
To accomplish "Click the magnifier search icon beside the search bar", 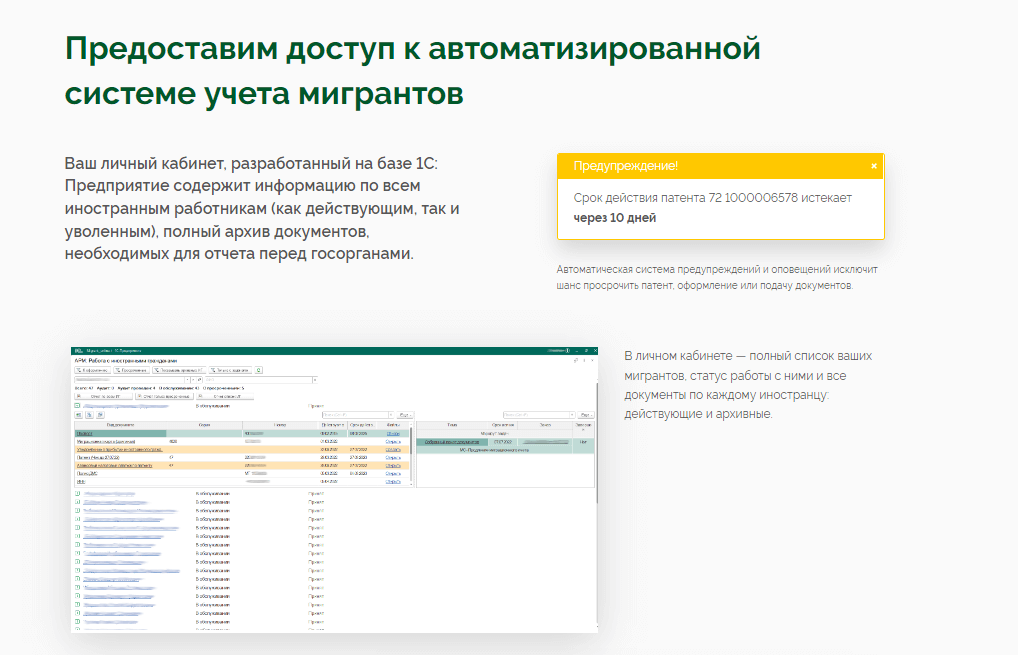I will (x=198, y=380).
